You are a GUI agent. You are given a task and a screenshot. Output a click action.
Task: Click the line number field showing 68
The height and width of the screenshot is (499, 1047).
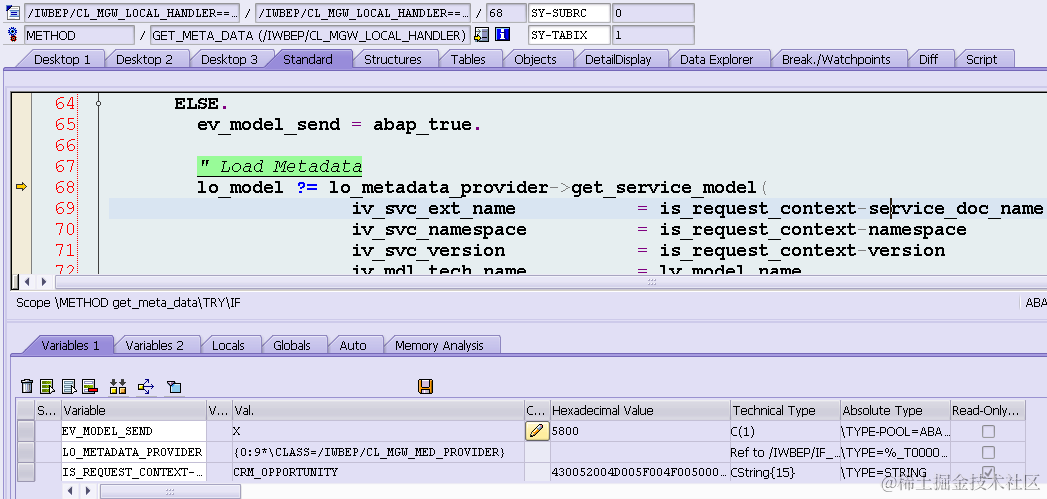click(x=505, y=13)
